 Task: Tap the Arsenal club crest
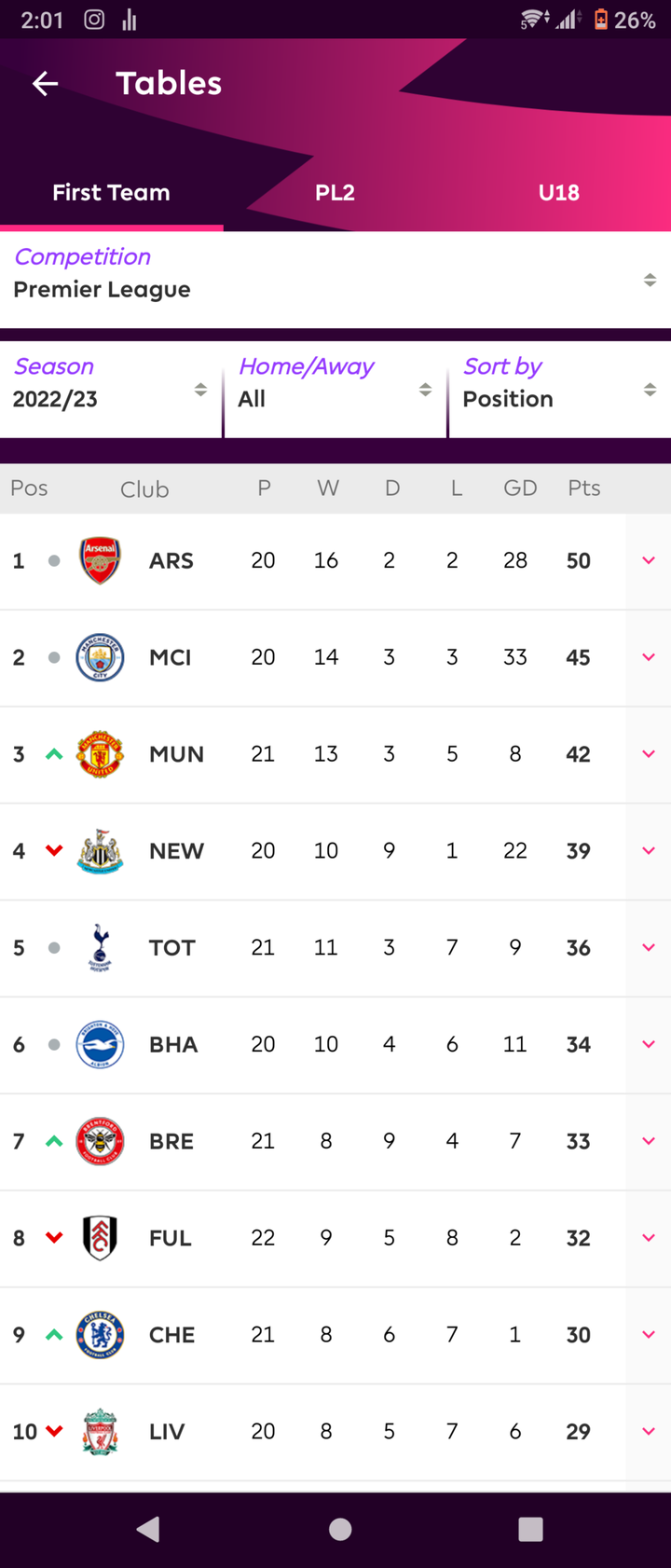click(x=100, y=560)
